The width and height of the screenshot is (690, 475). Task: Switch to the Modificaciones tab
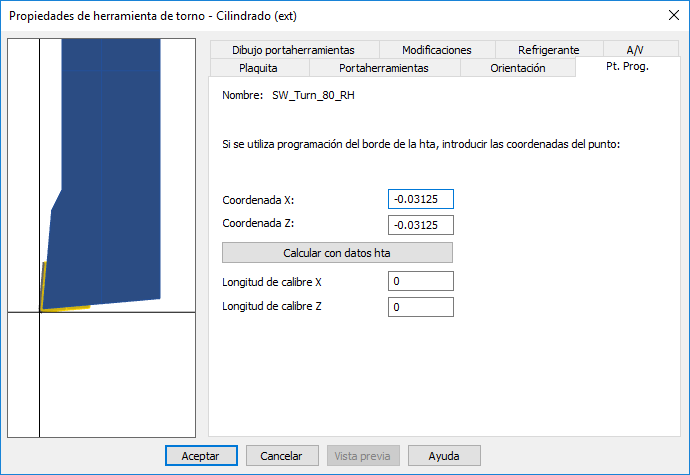pos(437,50)
